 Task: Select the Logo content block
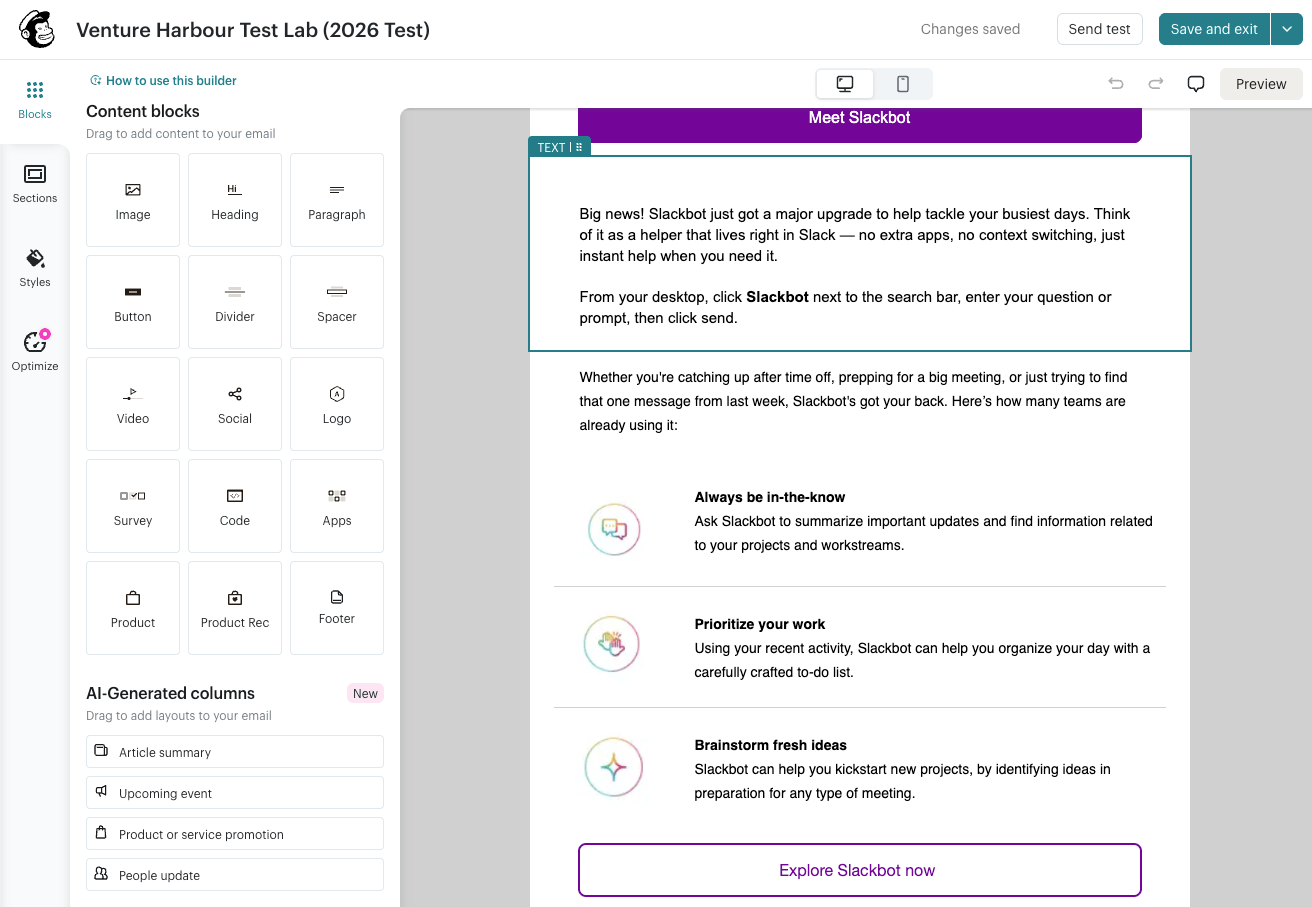(337, 404)
